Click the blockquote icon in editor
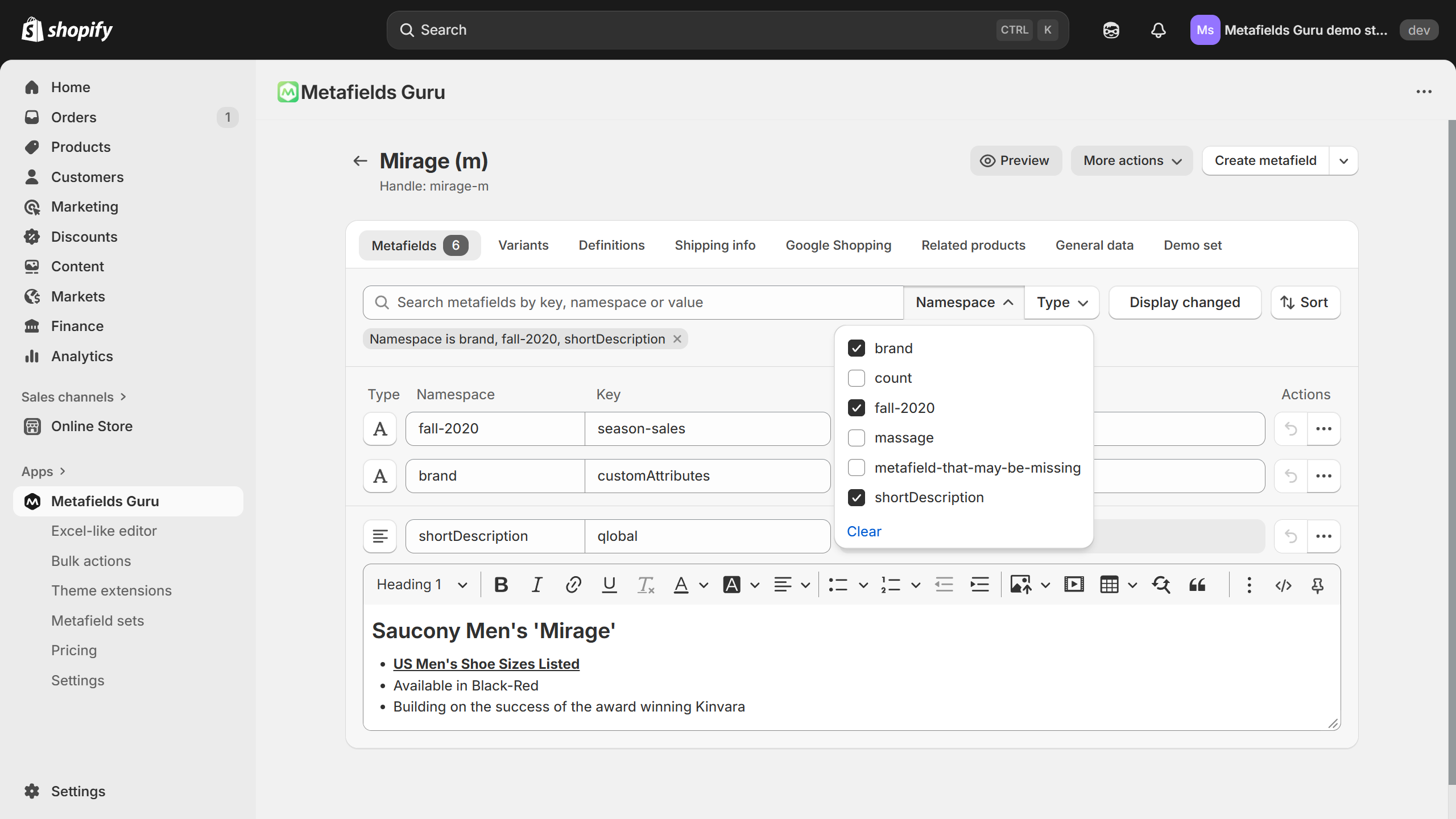The width and height of the screenshot is (1456, 819). [x=1197, y=585]
